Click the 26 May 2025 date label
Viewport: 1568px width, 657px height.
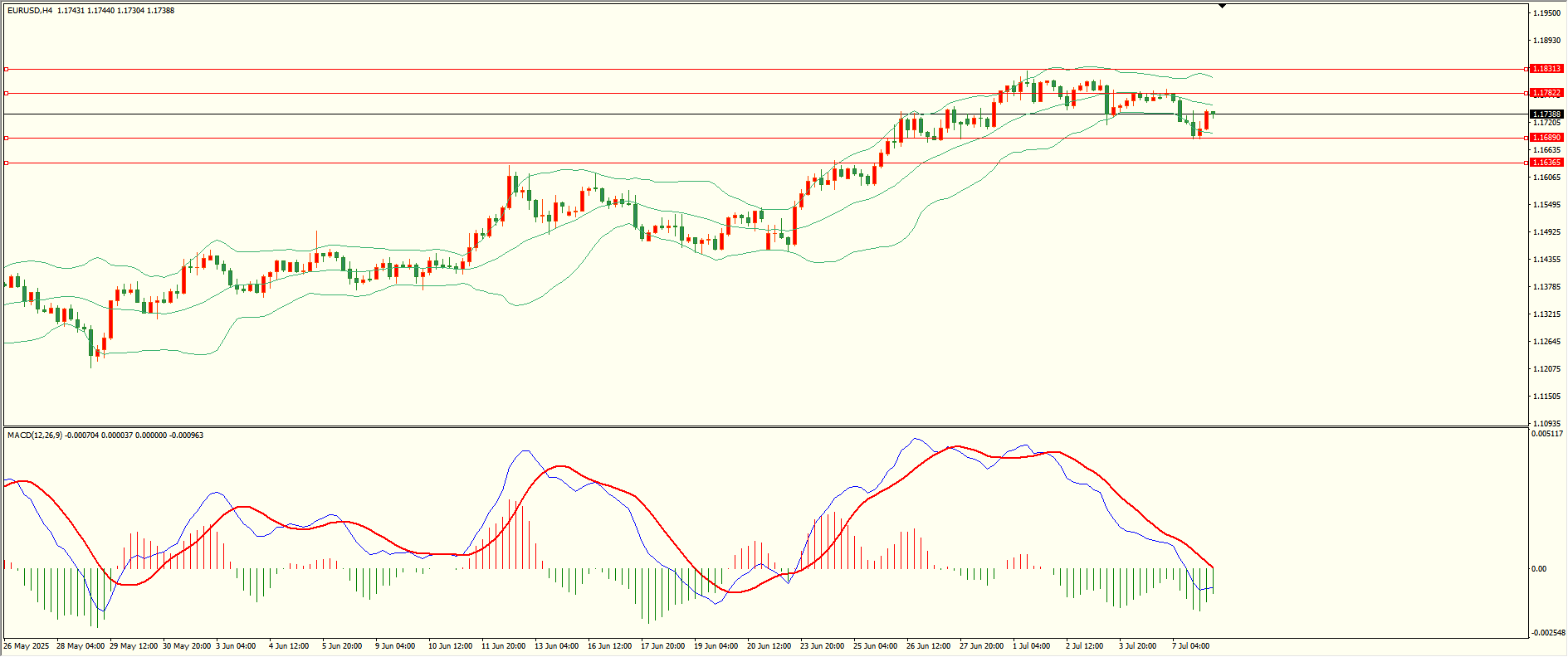tap(27, 646)
